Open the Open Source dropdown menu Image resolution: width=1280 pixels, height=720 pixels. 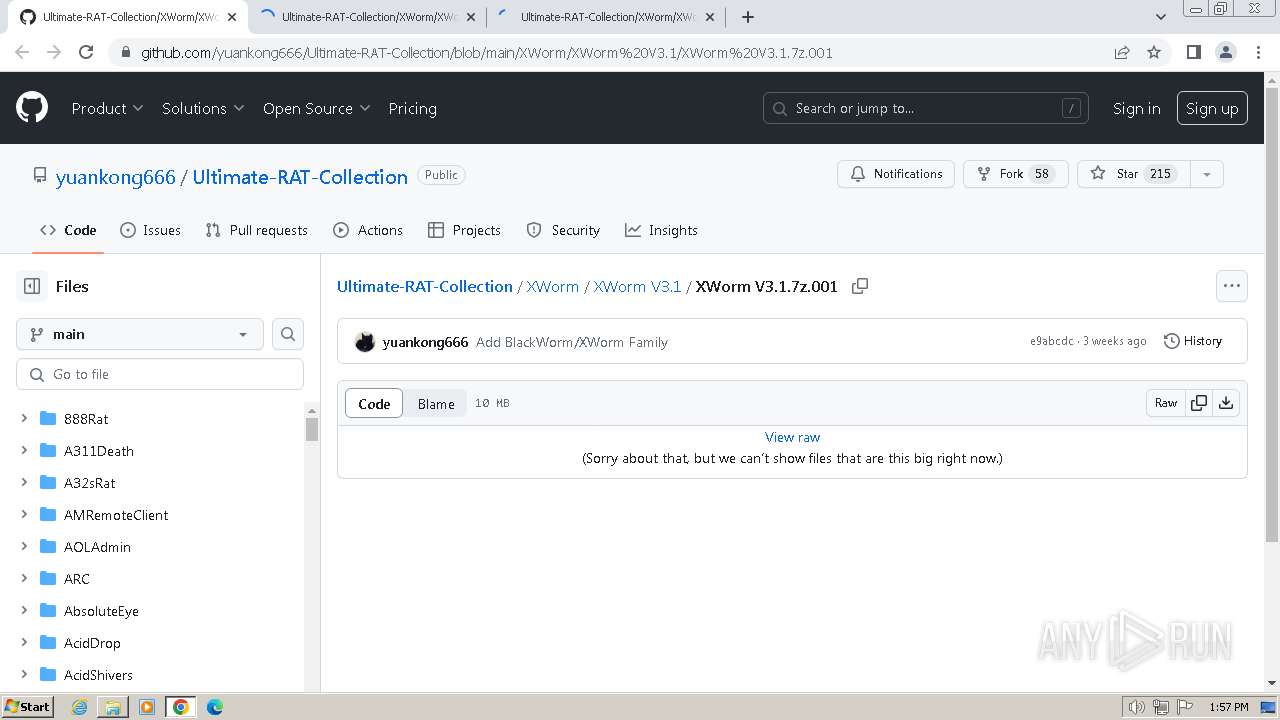click(x=316, y=108)
